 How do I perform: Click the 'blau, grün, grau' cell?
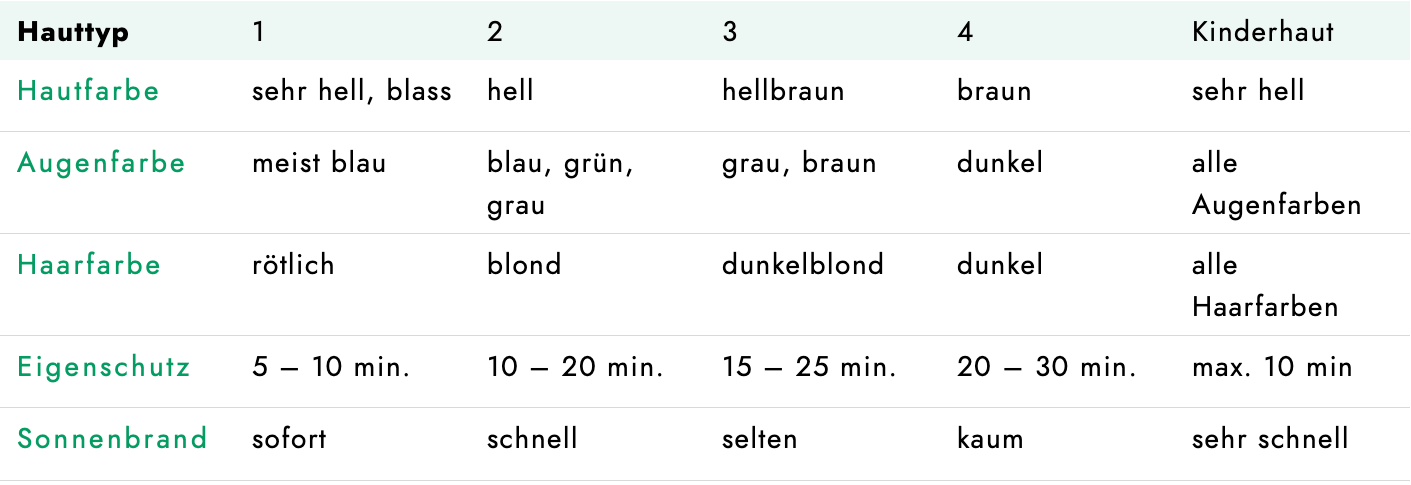click(560, 184)
